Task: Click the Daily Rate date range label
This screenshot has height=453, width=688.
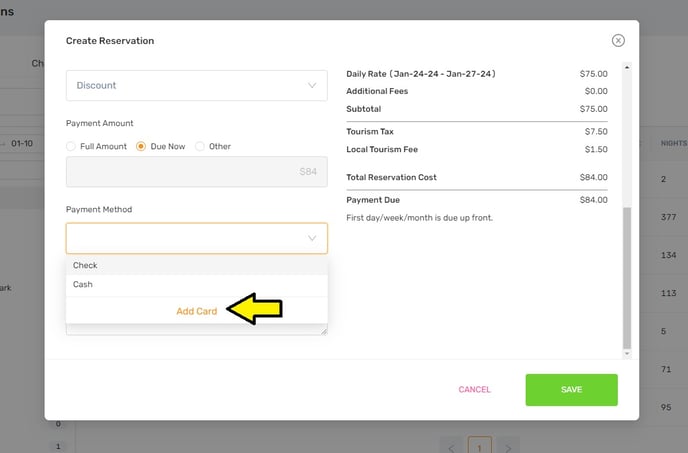Action: [421, 74]
